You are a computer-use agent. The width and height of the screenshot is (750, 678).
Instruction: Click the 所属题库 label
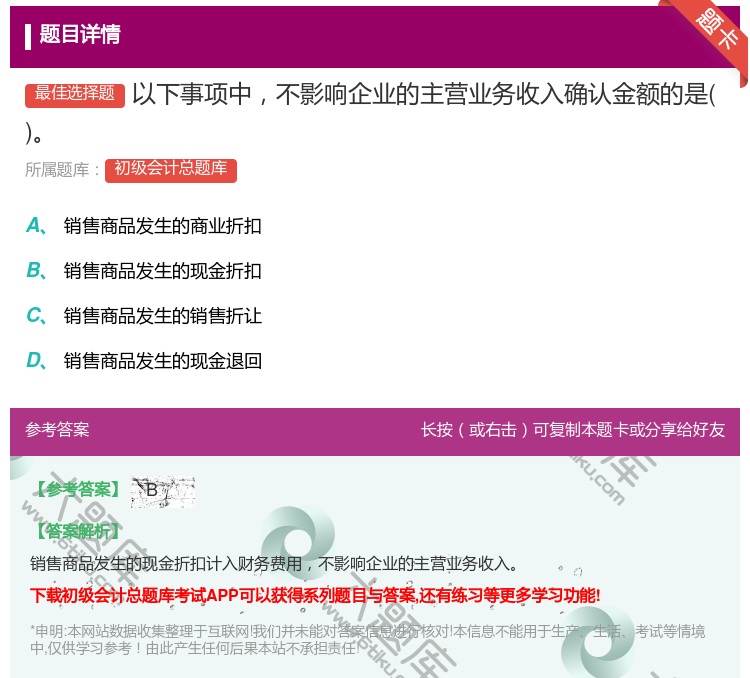[x=62, y=170]
